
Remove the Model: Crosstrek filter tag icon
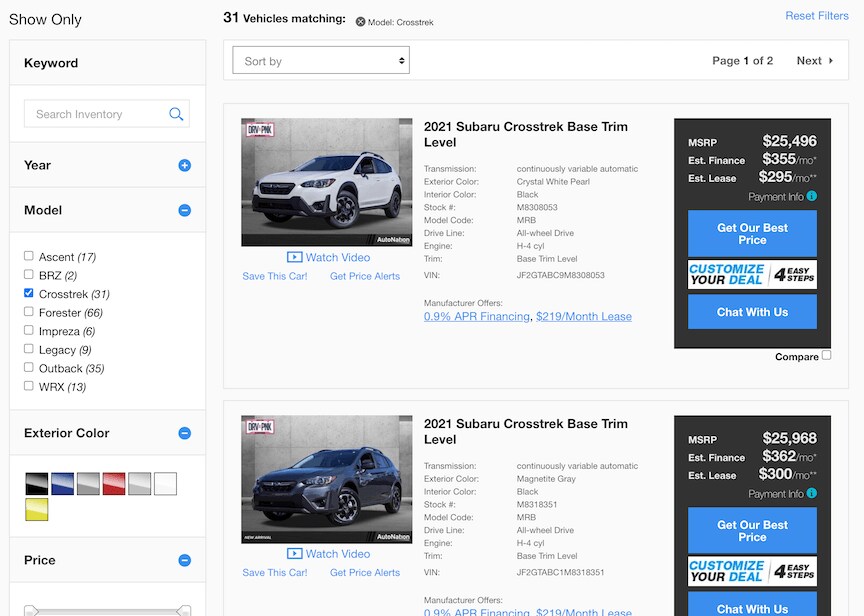point(360,22)
